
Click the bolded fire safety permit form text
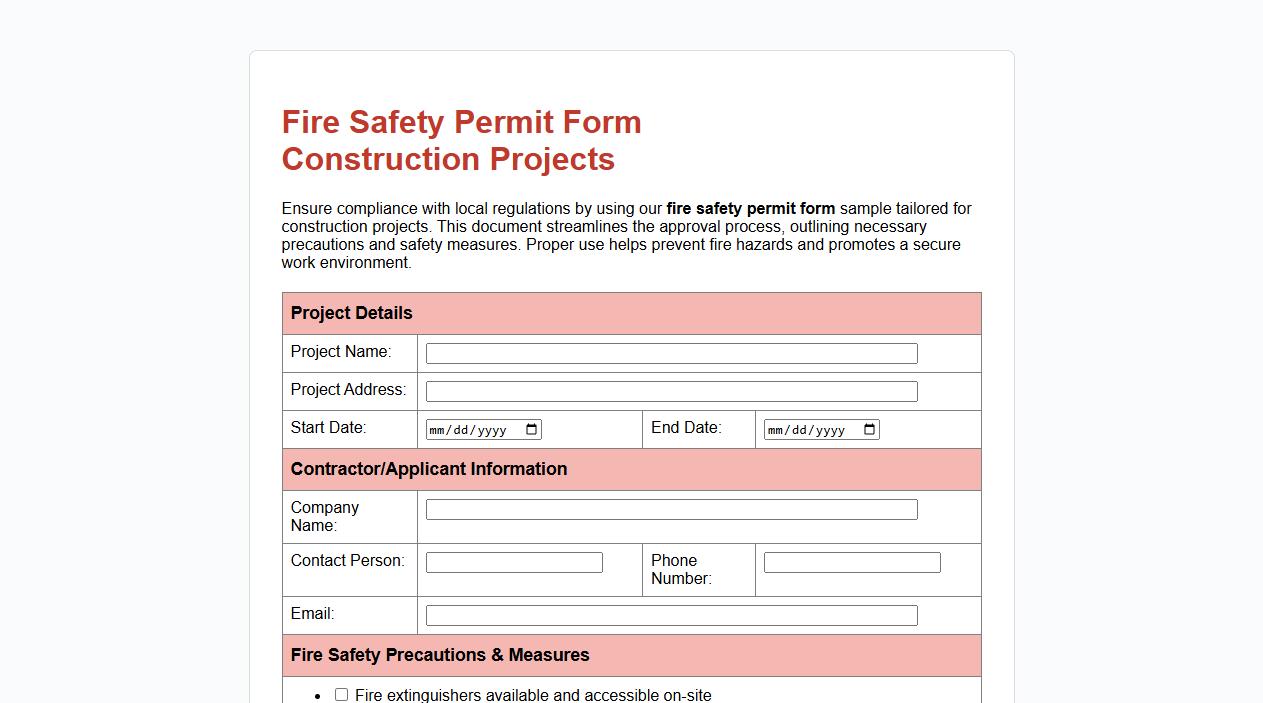[750, 209]
